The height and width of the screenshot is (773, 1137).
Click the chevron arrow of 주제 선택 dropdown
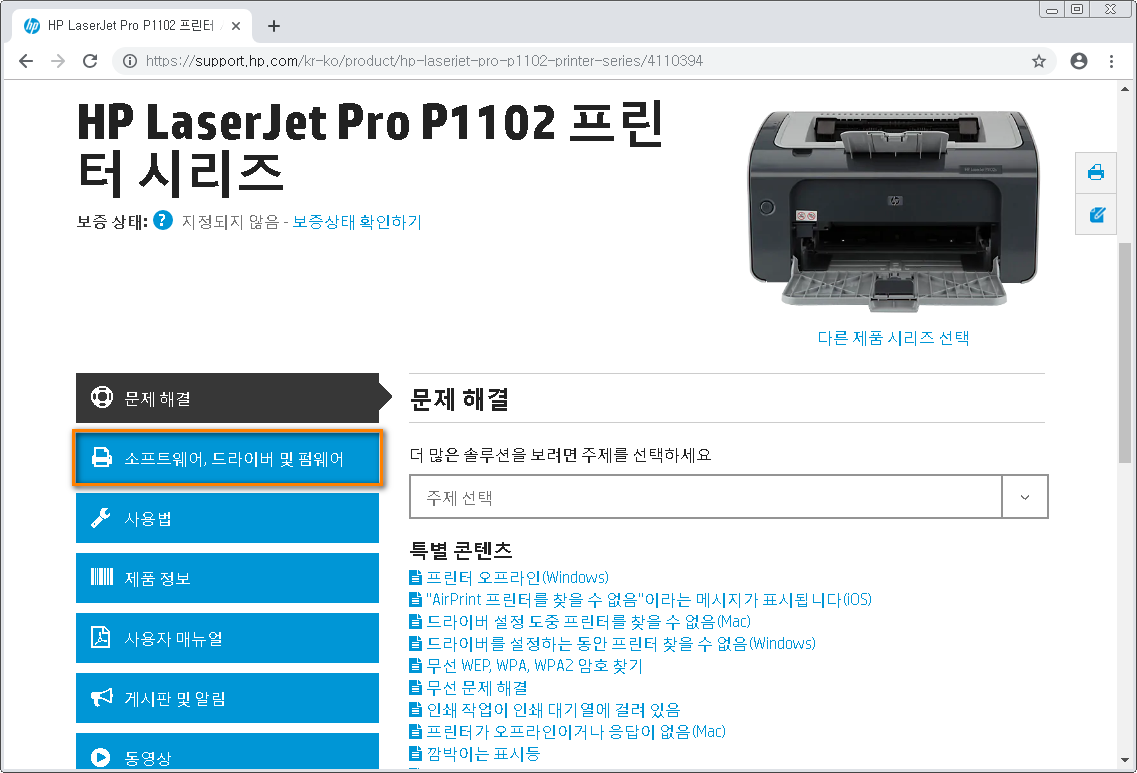coord(1025,497)
